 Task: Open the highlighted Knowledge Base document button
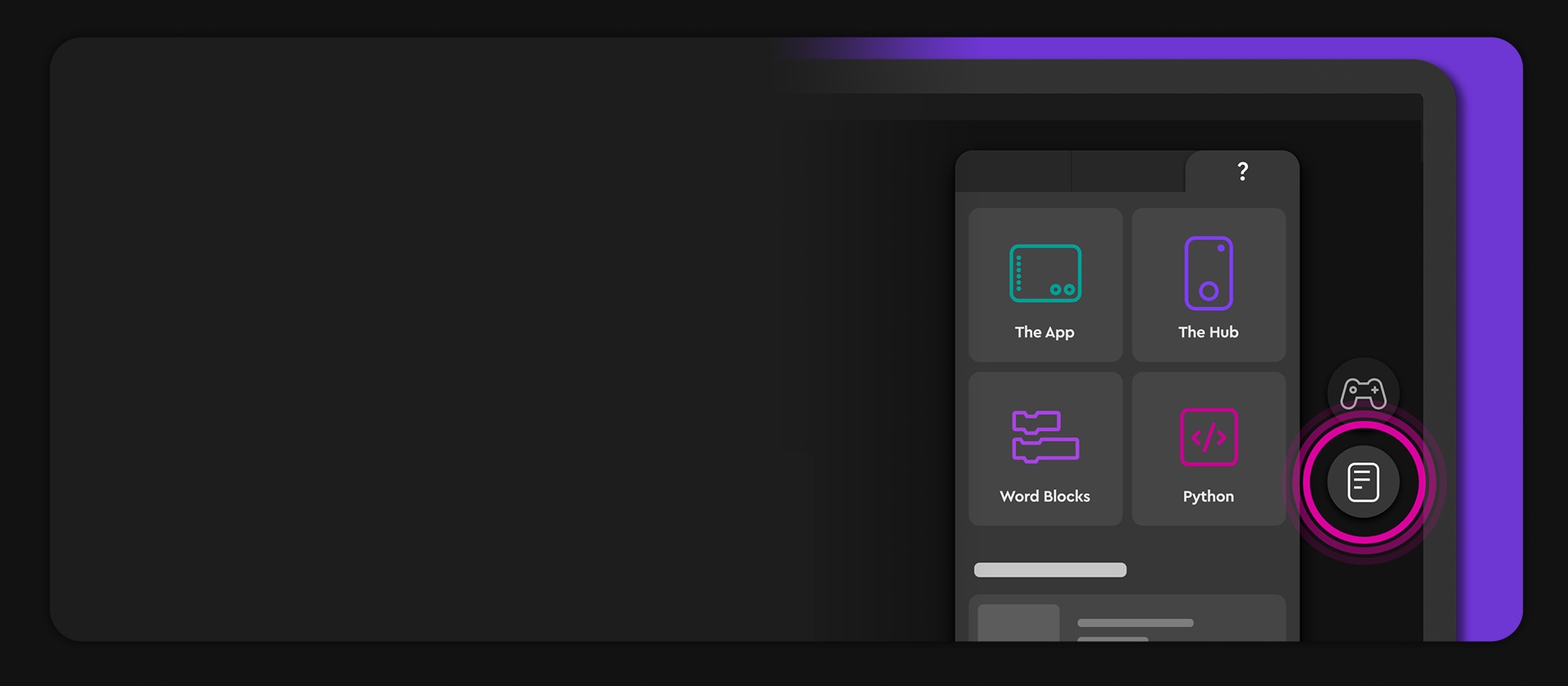point(1363,482)
